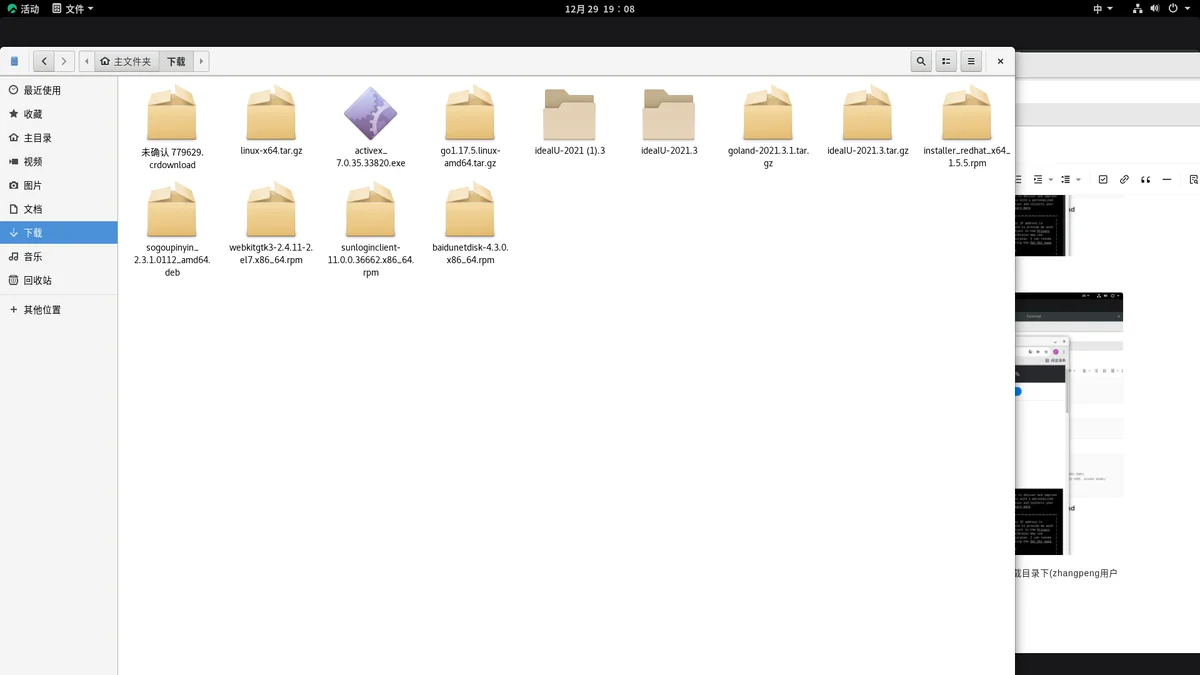
Task: Open the hamburger view options menu
Action: [x=970, y=61]
